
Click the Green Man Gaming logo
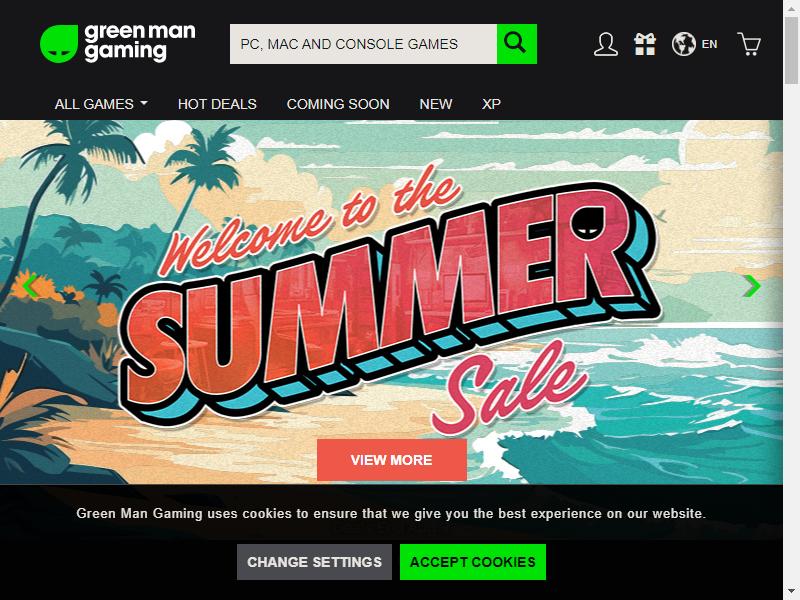[x=118, y=43]
